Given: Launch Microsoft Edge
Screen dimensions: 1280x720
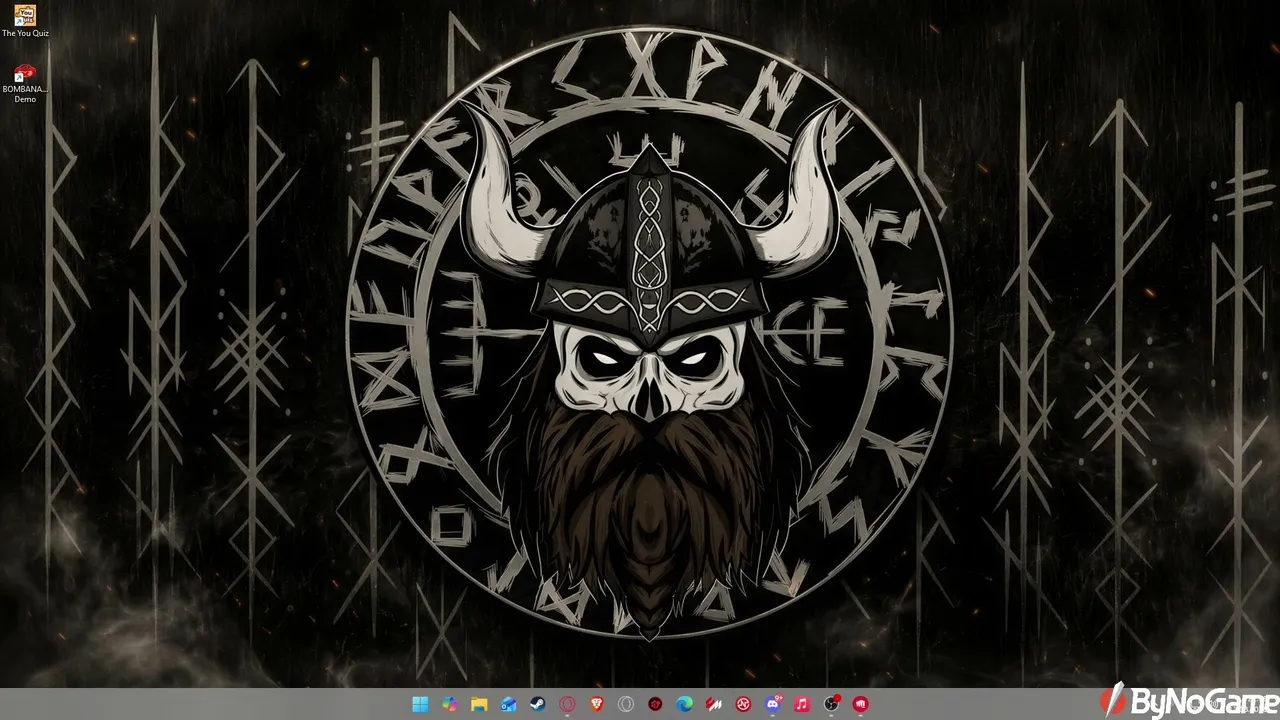Looking at the screenshot, I should [x=685, y=704].
